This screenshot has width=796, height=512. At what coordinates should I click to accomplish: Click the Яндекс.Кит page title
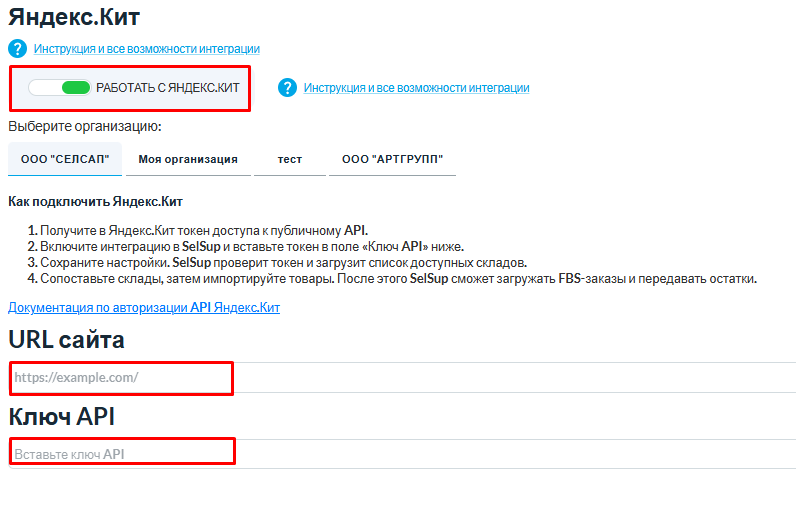[74, 17]
